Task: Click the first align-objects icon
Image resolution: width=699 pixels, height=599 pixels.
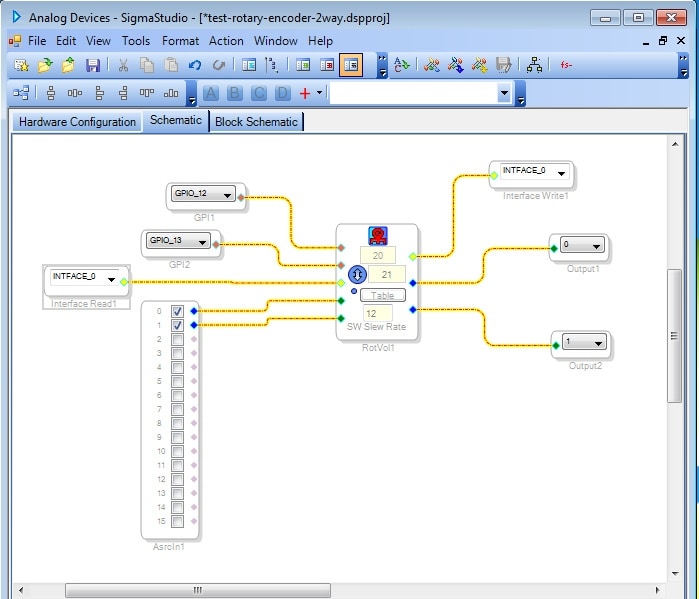Action: (x=51, y=93)
